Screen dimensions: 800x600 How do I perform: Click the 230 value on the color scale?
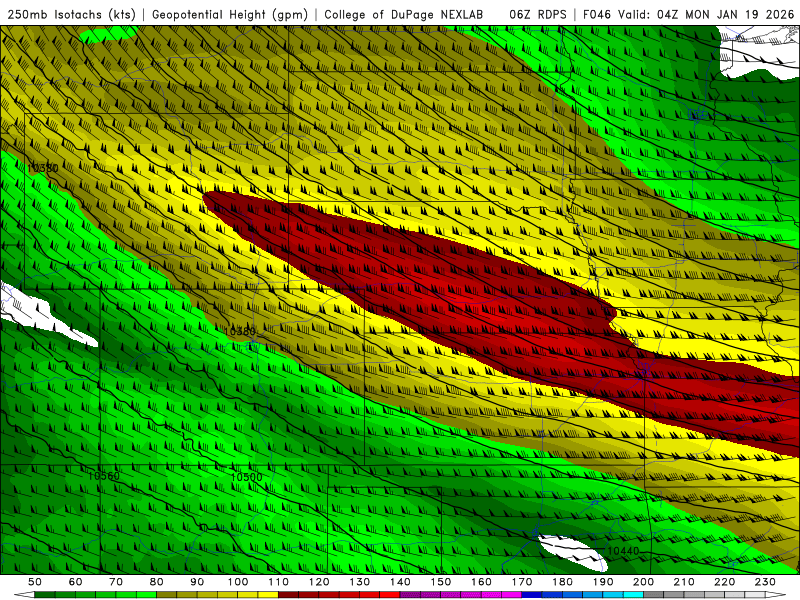click(765, 582)
